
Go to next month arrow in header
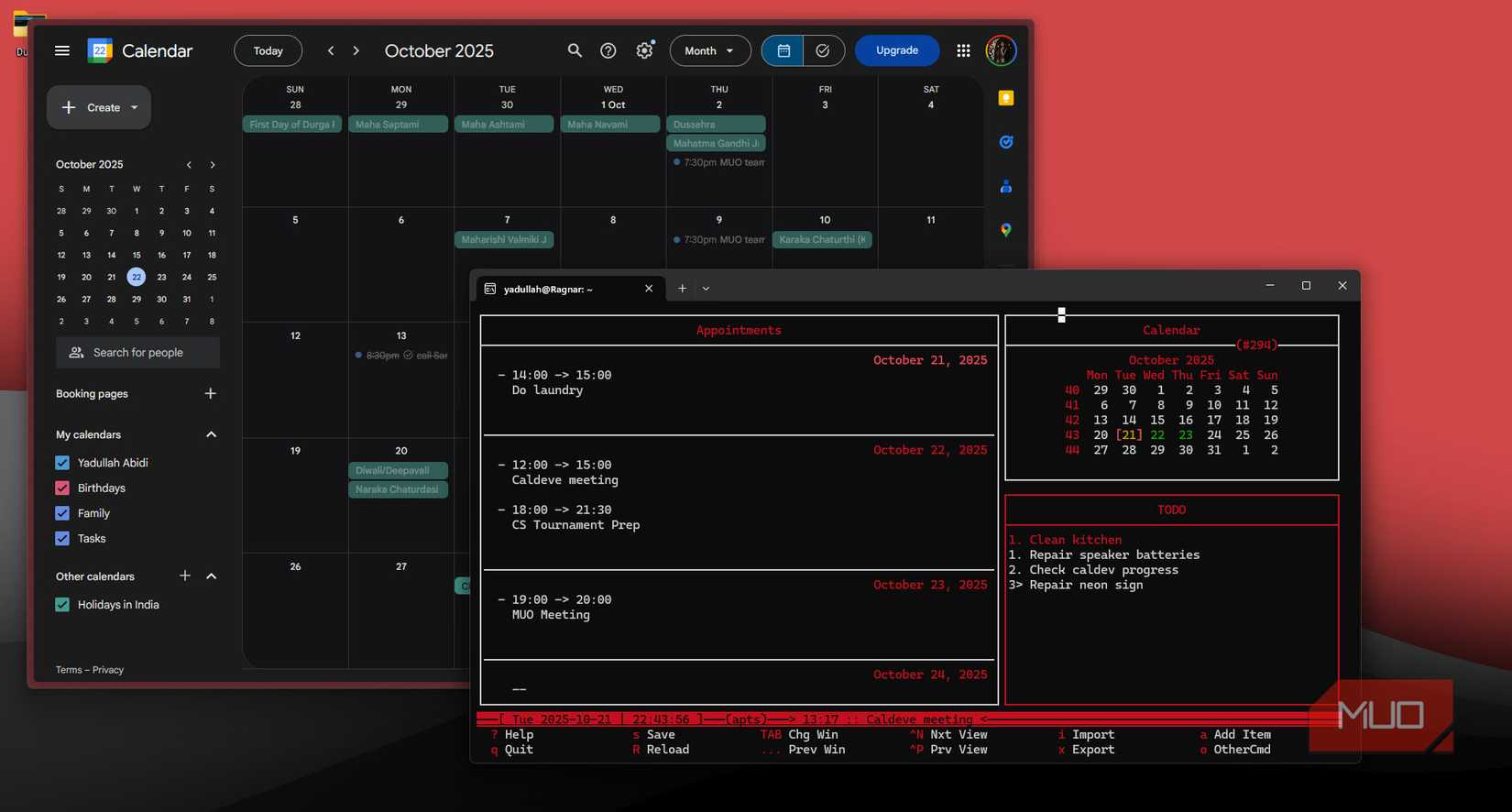click(x=356, y=50)
